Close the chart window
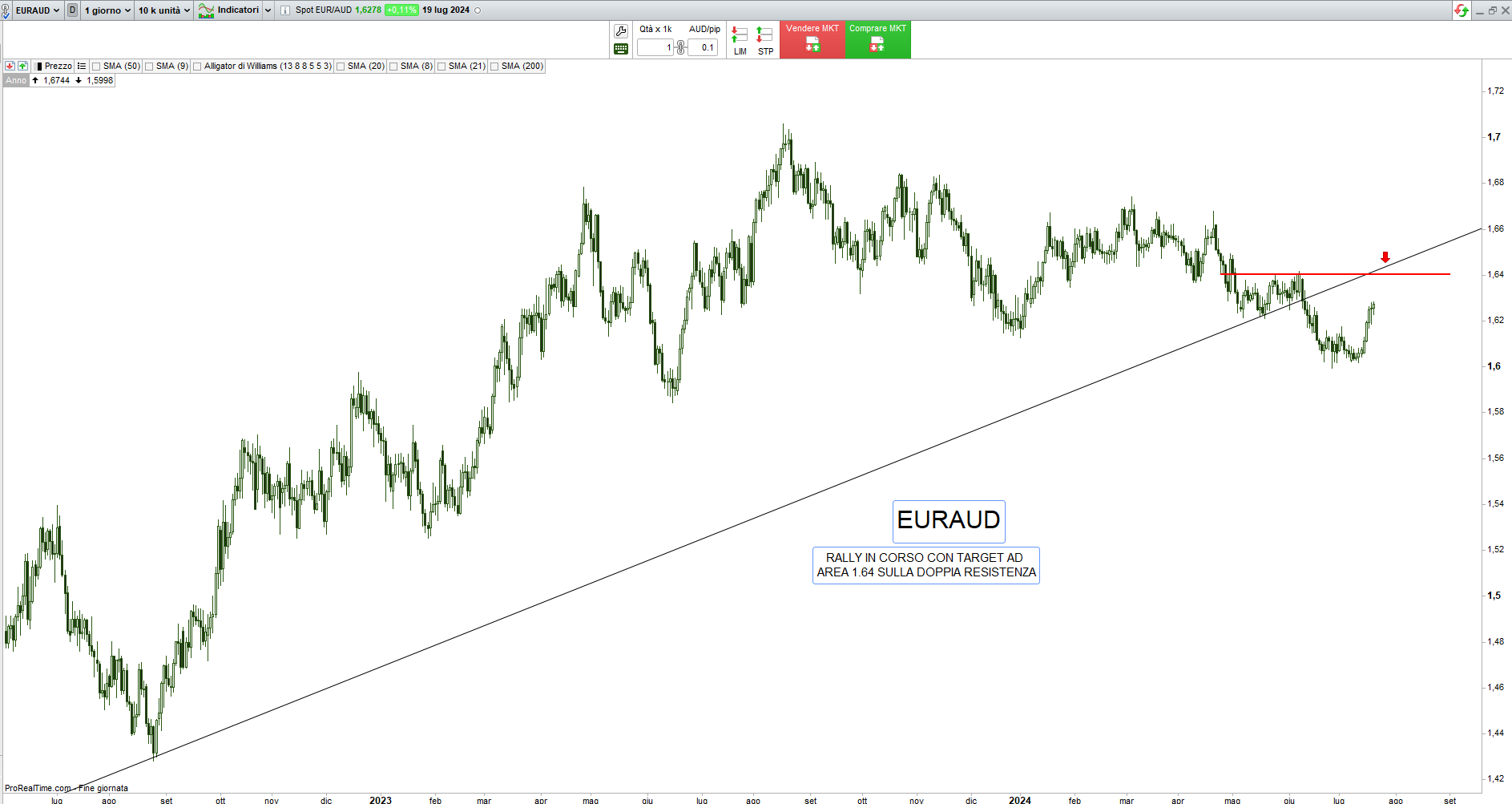The height and width of the screenshot is (804, 1512). 1505,10
